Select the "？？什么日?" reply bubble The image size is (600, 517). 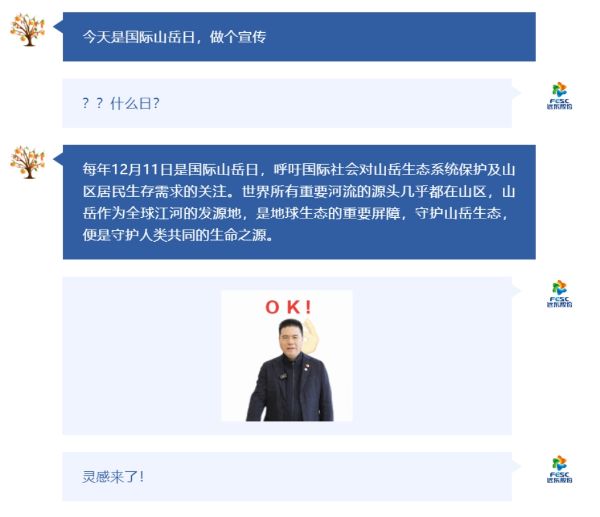tap(287, 103)
